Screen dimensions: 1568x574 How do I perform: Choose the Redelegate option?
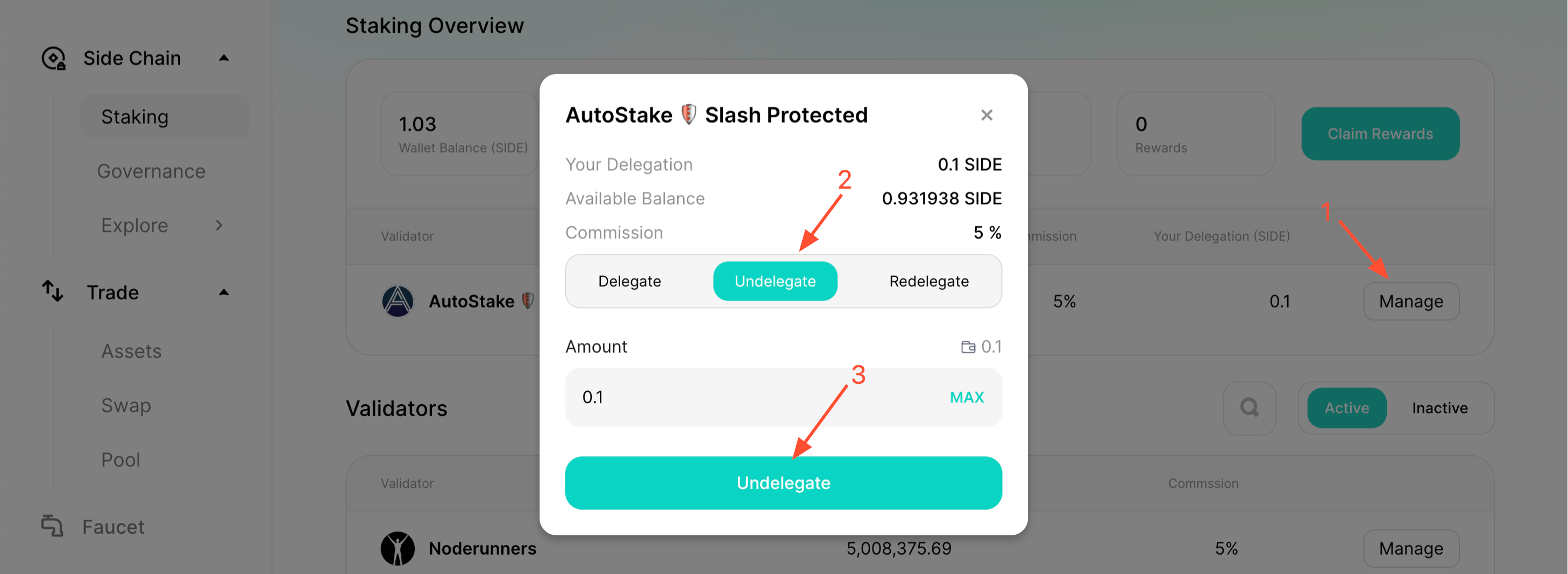point(929,282)
